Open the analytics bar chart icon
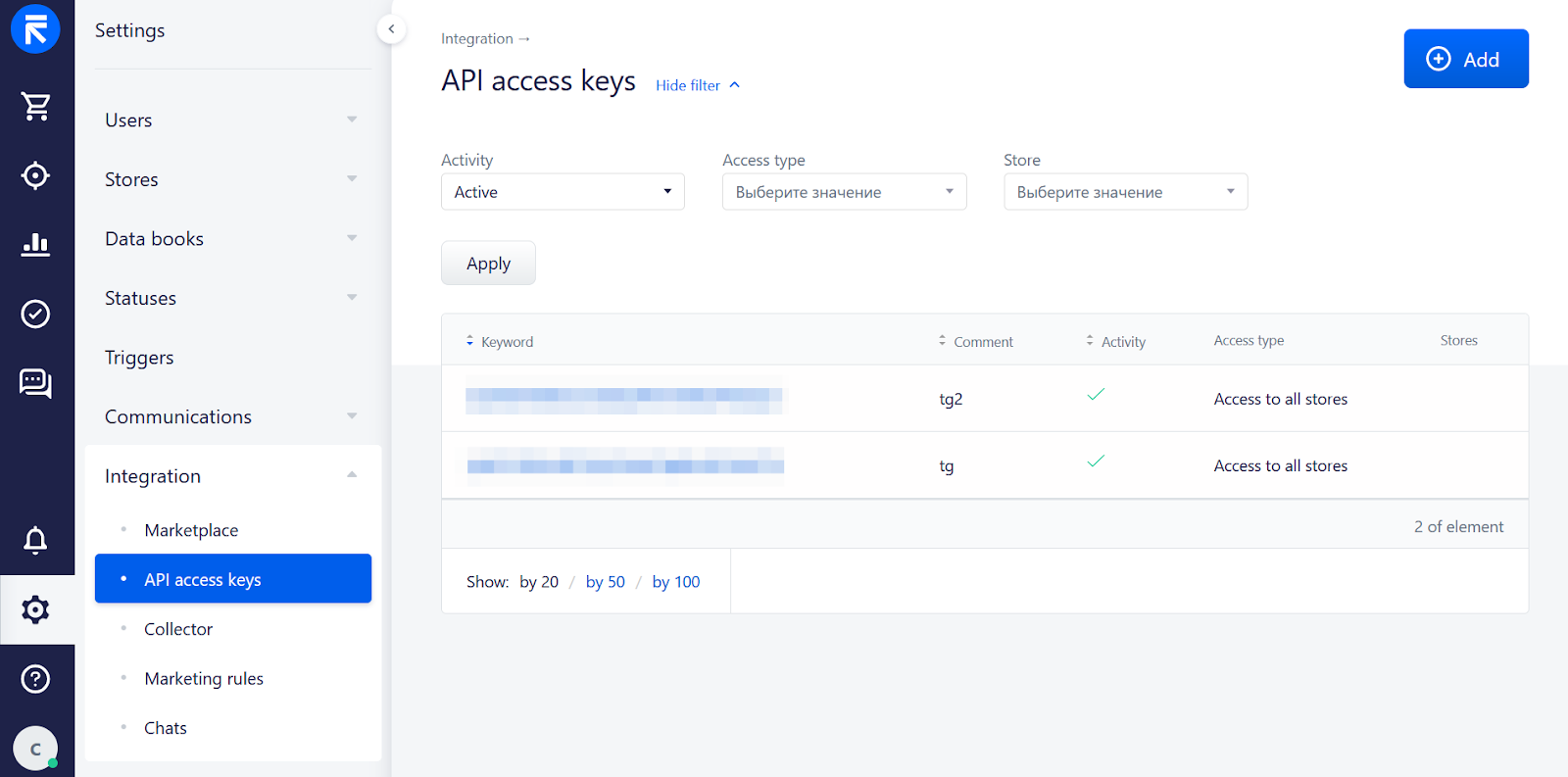The width and height of the screenshot is (1568, 777). pyautogui.click(x=36, y=244)
